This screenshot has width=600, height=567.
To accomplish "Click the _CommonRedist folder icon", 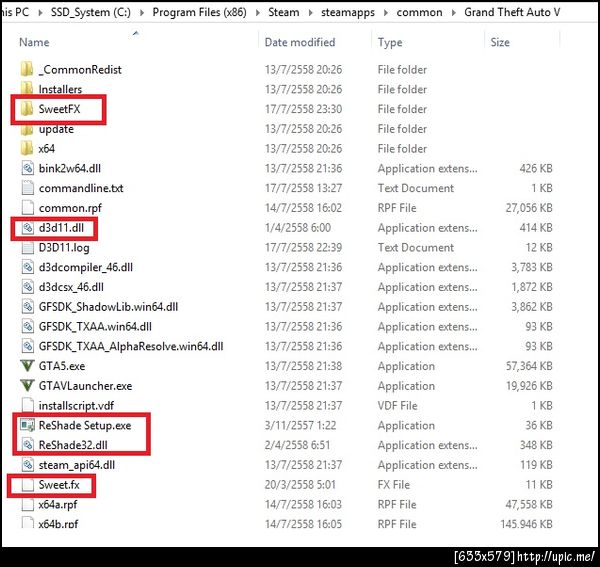I will tap(27, 70).
